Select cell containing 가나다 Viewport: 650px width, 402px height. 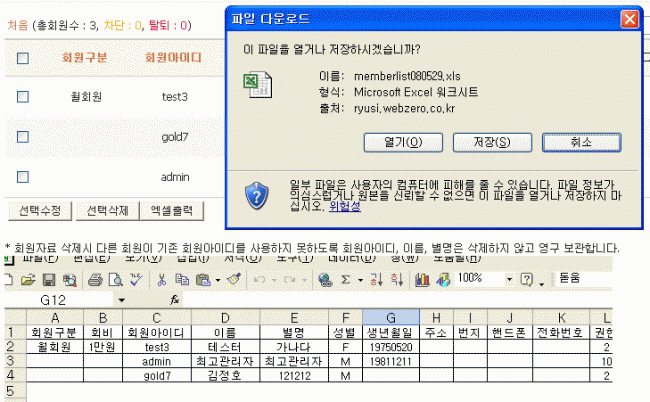click(294, 347)
